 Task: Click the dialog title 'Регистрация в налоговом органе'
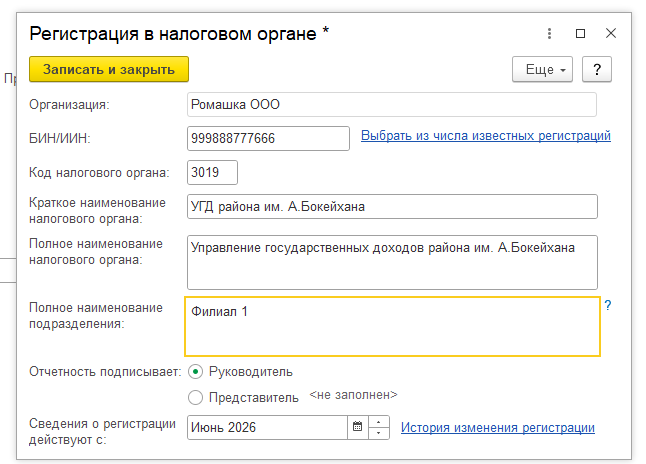[173, 33]
